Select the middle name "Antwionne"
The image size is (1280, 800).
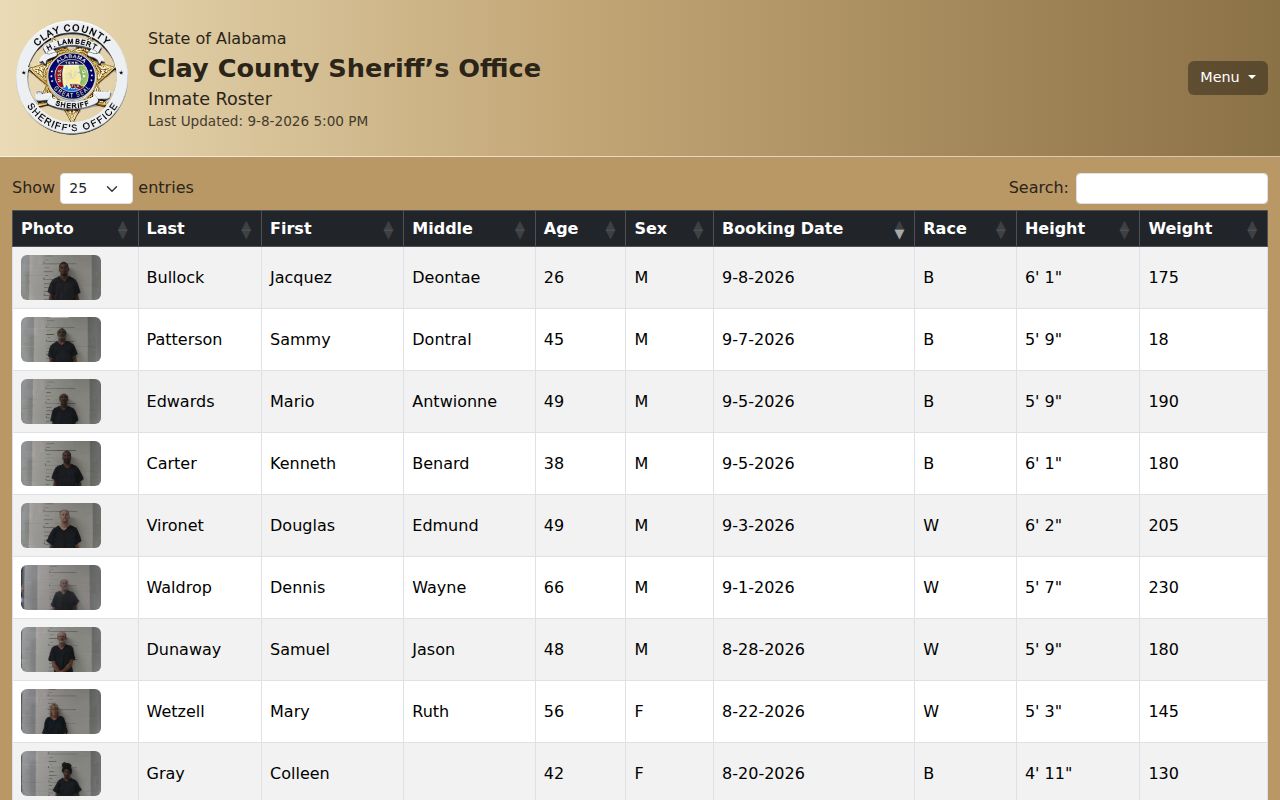454,402
